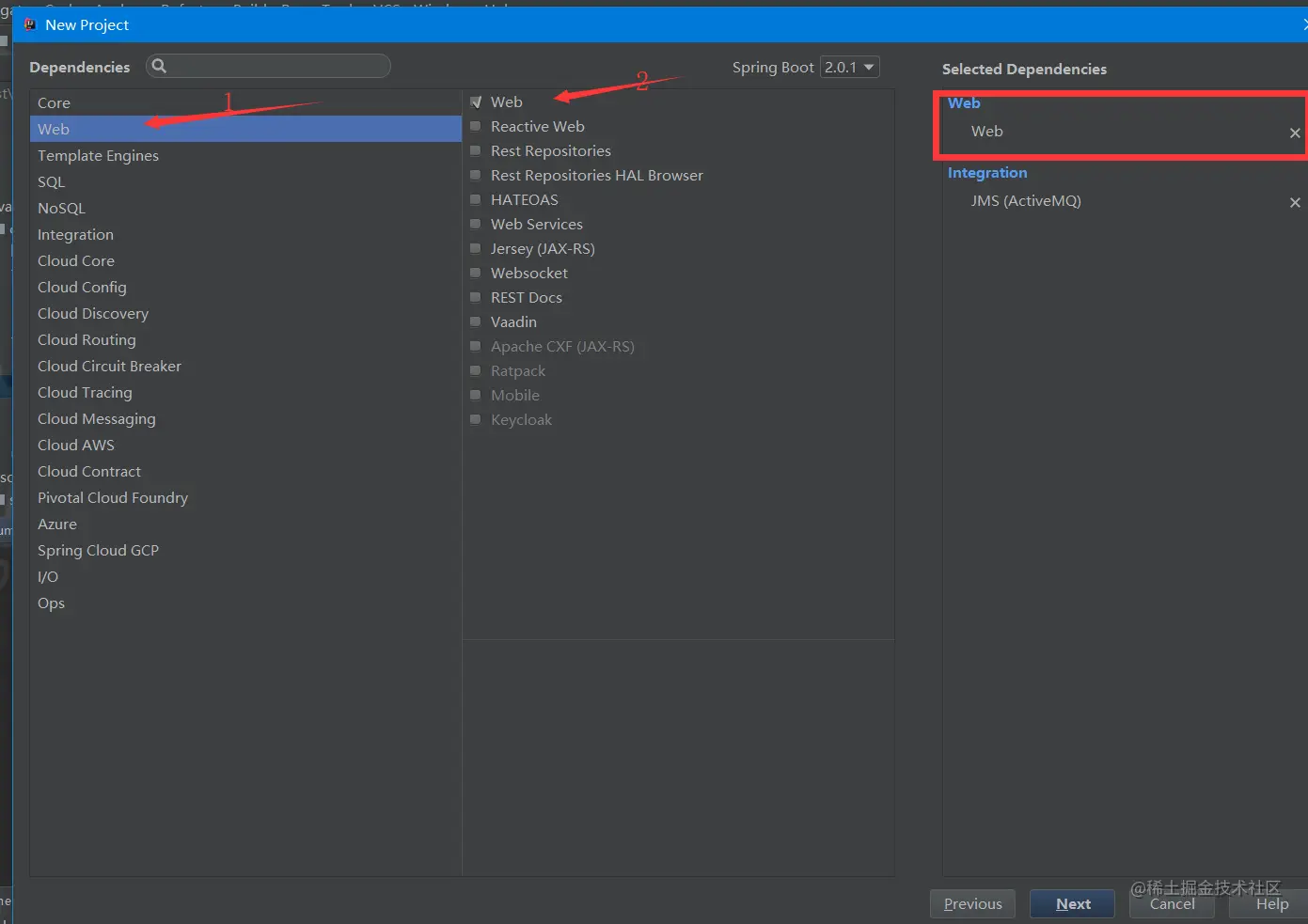This screenshot has height=924, width=1308.
Task: Check the Keycloak dependency
Action: 476,419
